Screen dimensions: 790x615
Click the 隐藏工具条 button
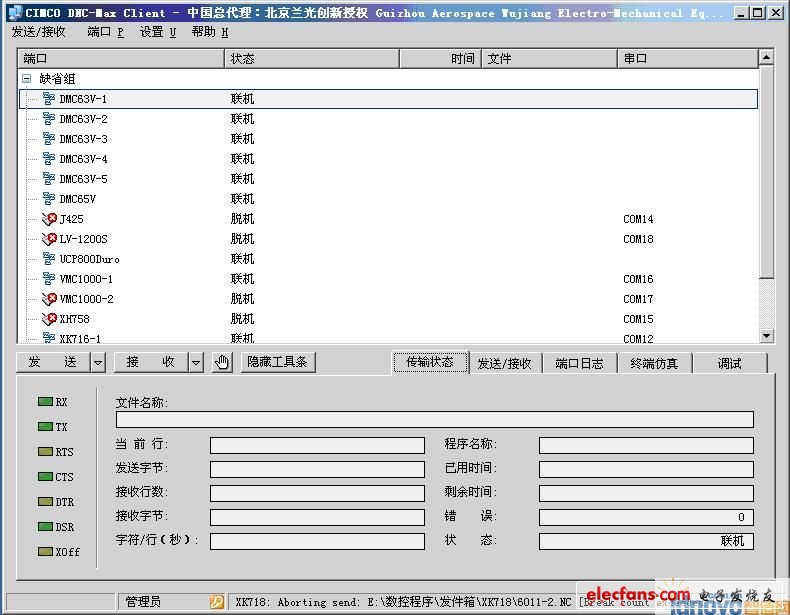click(278, 362)
